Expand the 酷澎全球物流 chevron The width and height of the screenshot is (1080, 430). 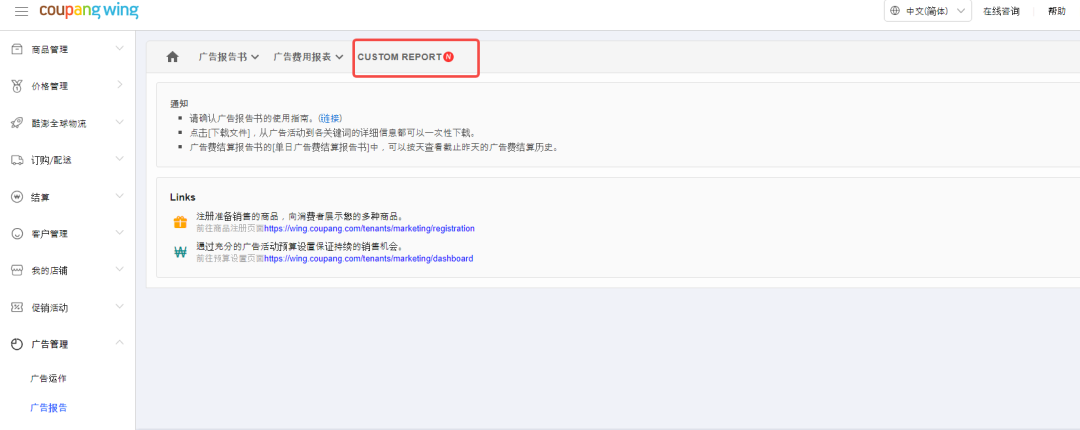tap(120, 122)
